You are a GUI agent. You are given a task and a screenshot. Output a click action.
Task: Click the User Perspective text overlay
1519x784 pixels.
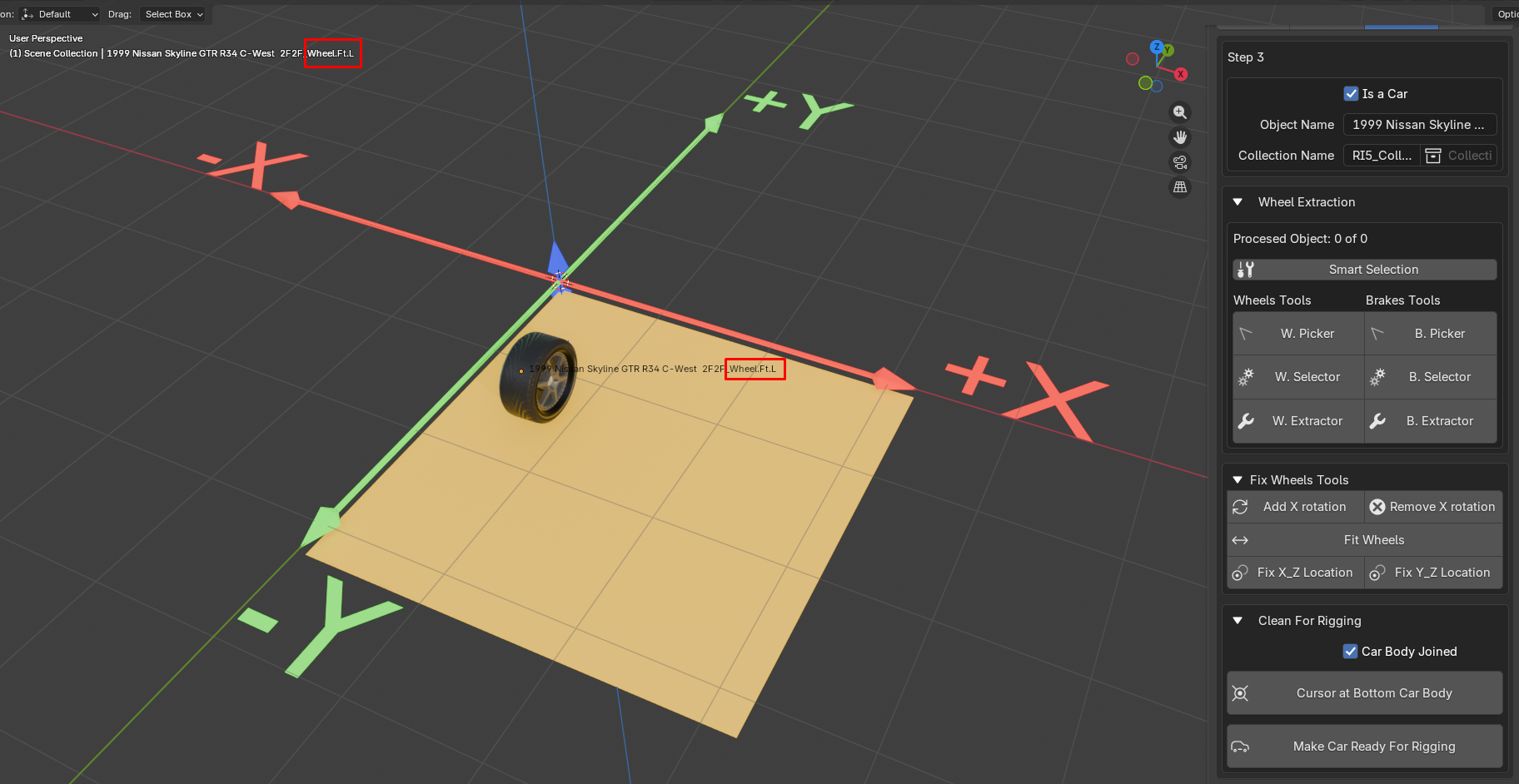(x=46, y=38)
